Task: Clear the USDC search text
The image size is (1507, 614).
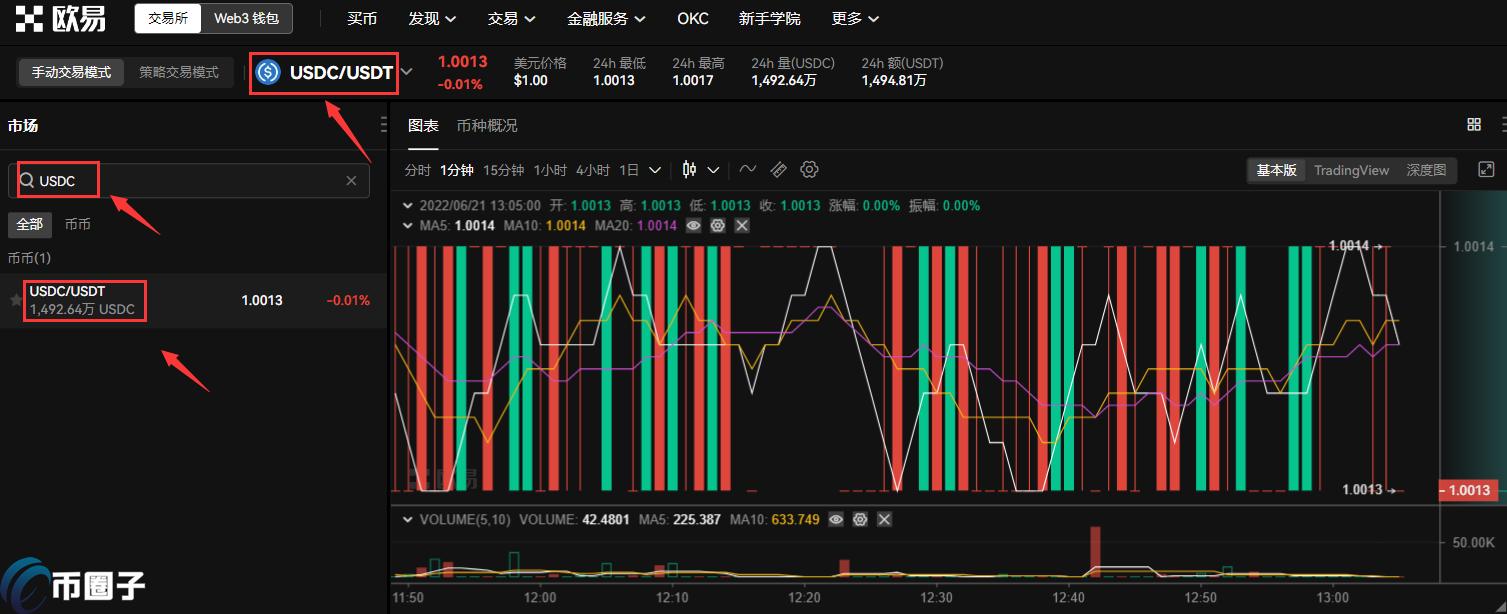Action: (351, 181)
